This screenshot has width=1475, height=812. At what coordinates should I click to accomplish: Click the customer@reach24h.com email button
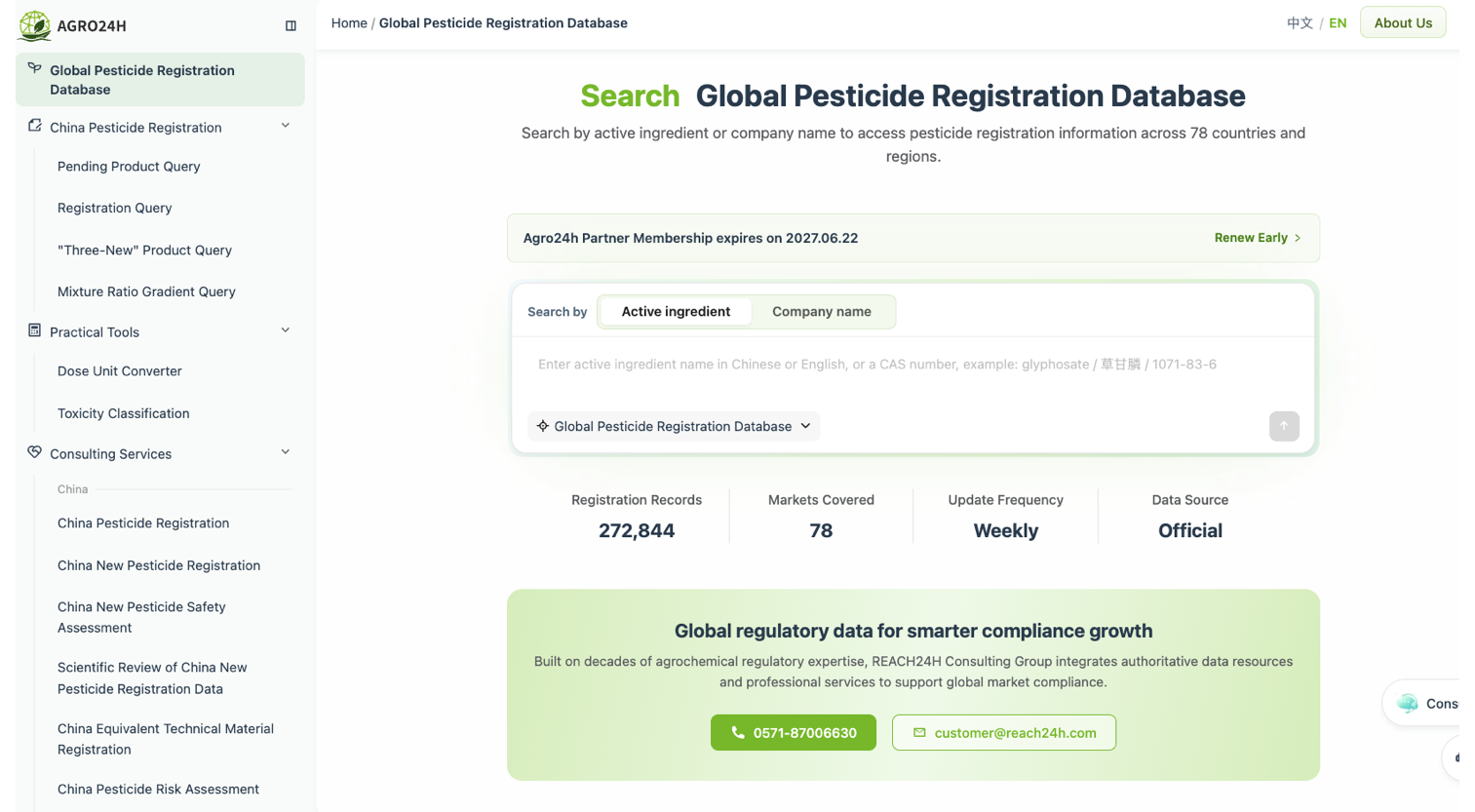[x=1004, y=733]
